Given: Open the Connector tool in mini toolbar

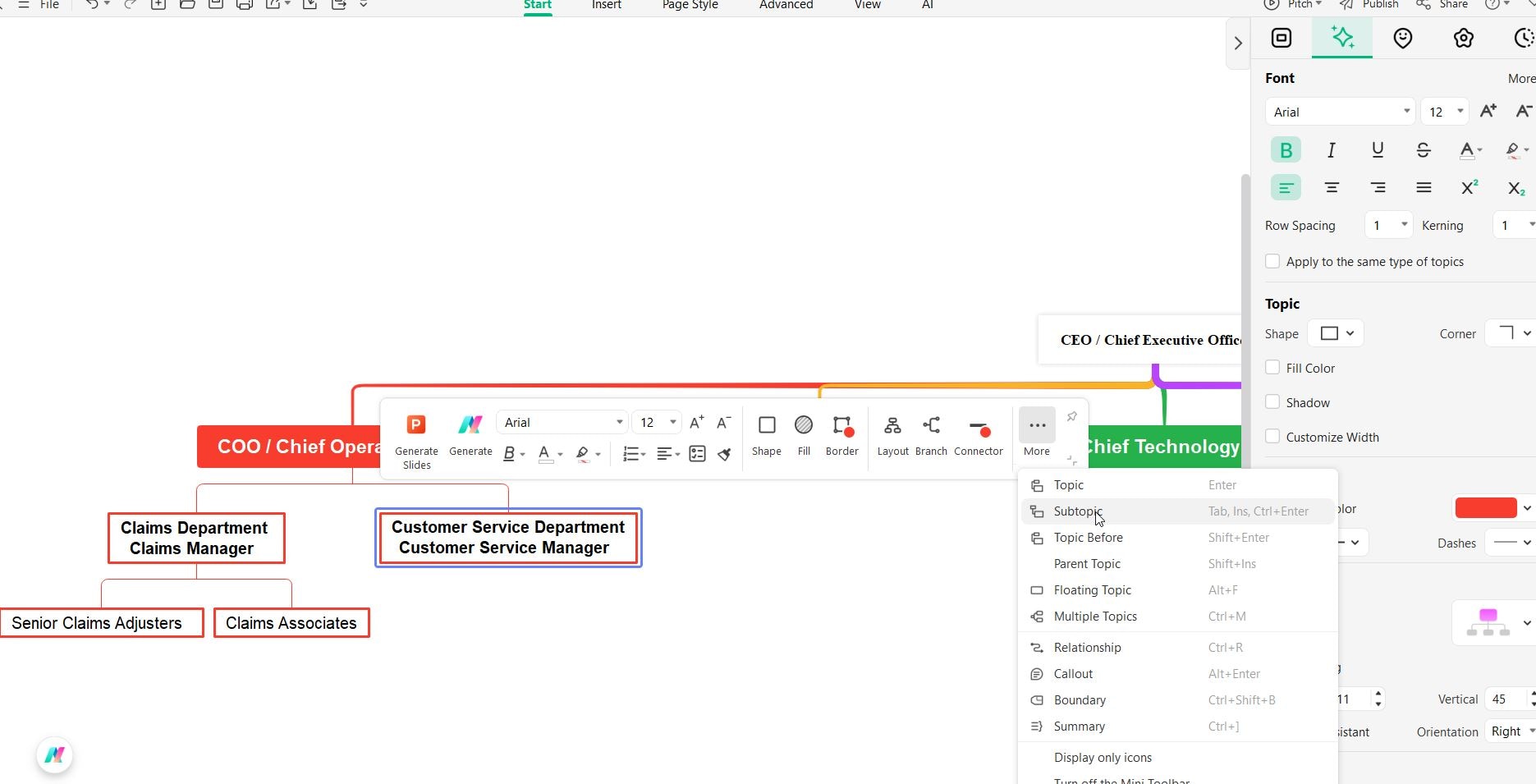Looking at the screenshot, I should (979, 435).
